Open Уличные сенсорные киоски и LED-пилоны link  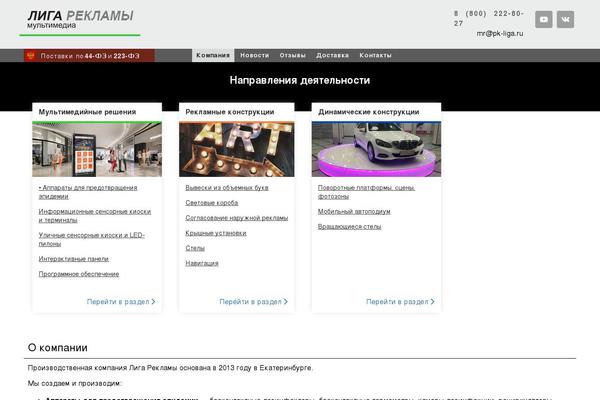pyautogui.click(x=91, y=239)
